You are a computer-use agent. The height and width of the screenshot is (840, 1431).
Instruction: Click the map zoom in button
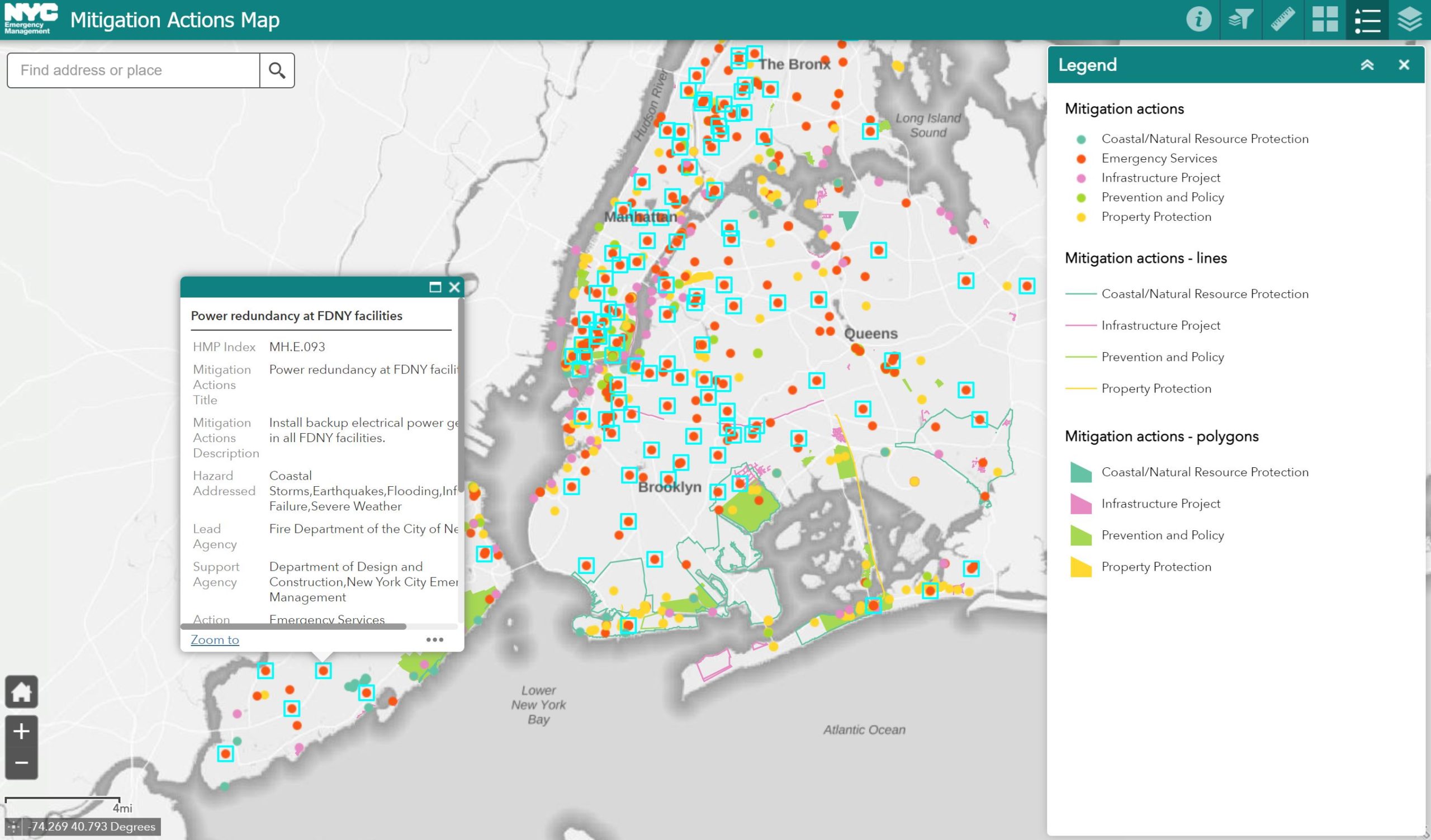(21, 732)
